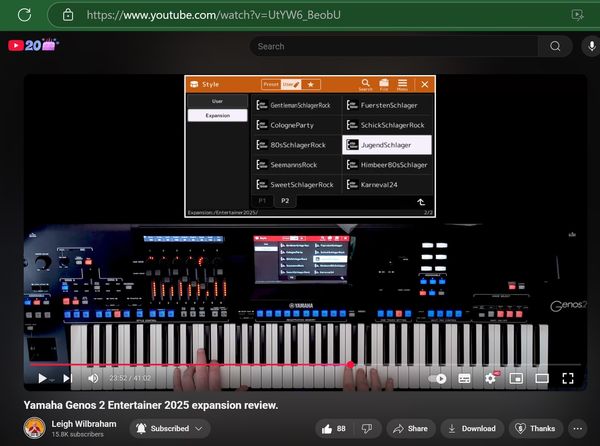Click the Download button
Viewport: 600px width, 446px height.
472,428
